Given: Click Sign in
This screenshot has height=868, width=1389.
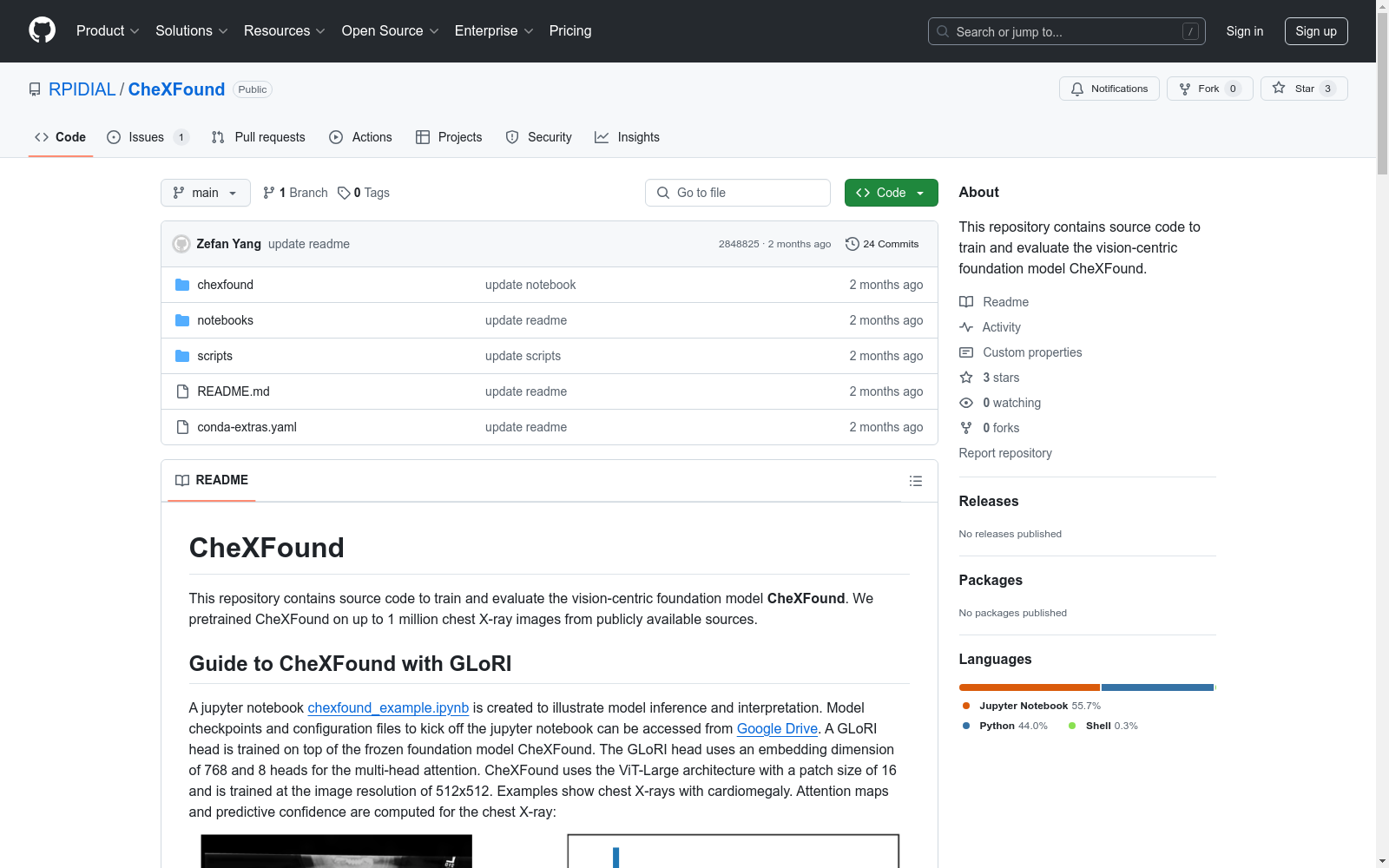Looking at the screenshot, I should pyautogui.click(x=1245, y=31).
